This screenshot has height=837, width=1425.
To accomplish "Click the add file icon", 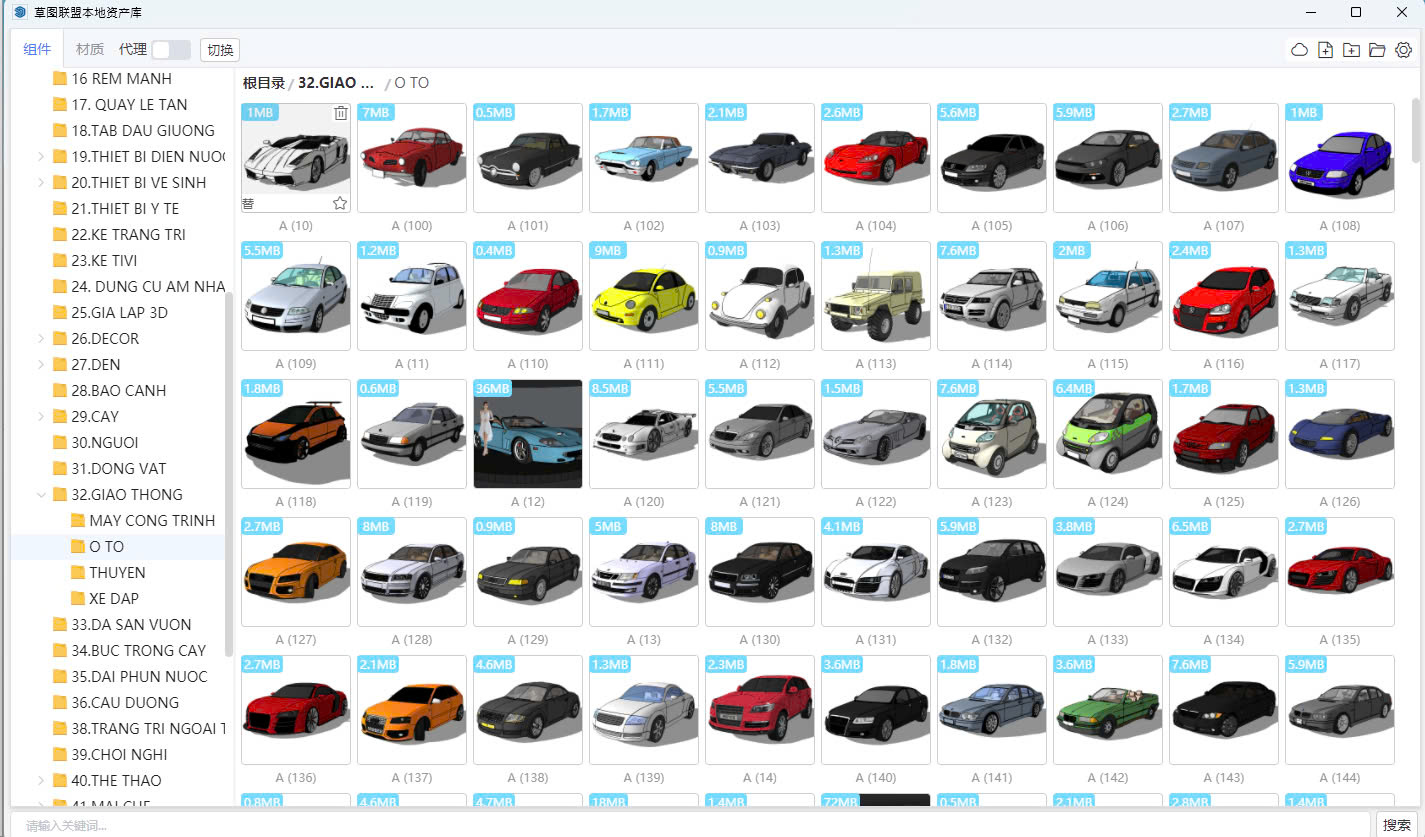I will pyautogui.click(x=1325, y=50).
